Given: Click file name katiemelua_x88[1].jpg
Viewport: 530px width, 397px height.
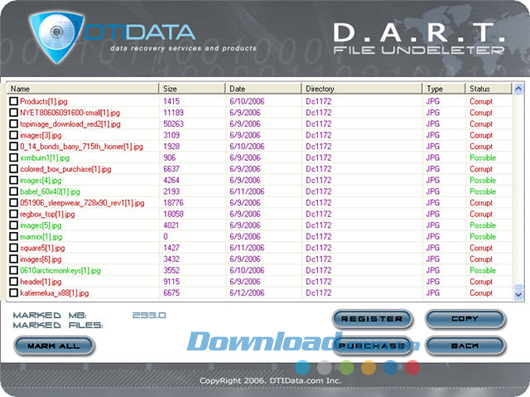Looking at the screenshot, I should tap(54, 293).
